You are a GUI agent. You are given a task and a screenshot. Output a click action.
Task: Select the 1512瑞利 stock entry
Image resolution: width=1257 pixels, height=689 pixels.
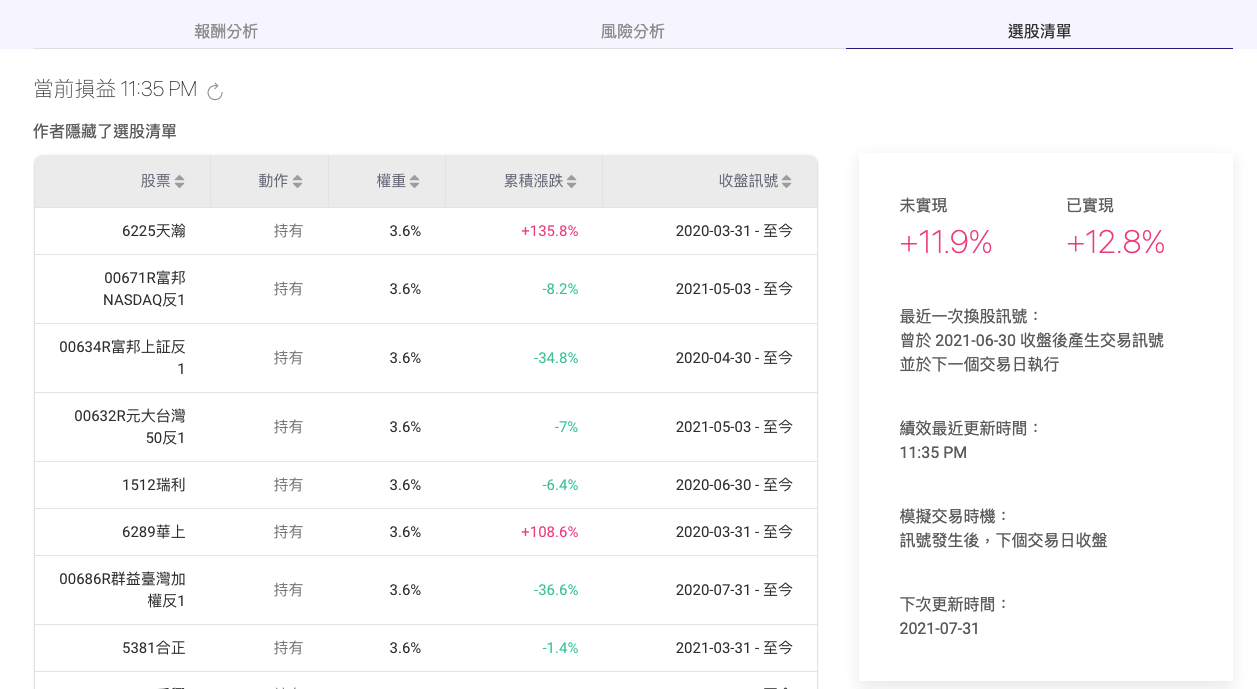[153, 485]
